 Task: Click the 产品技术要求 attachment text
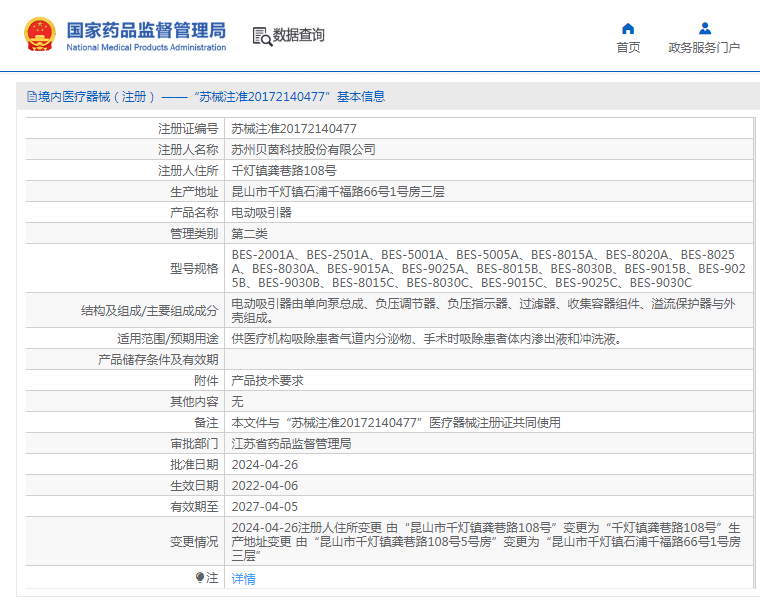[267, 381]
